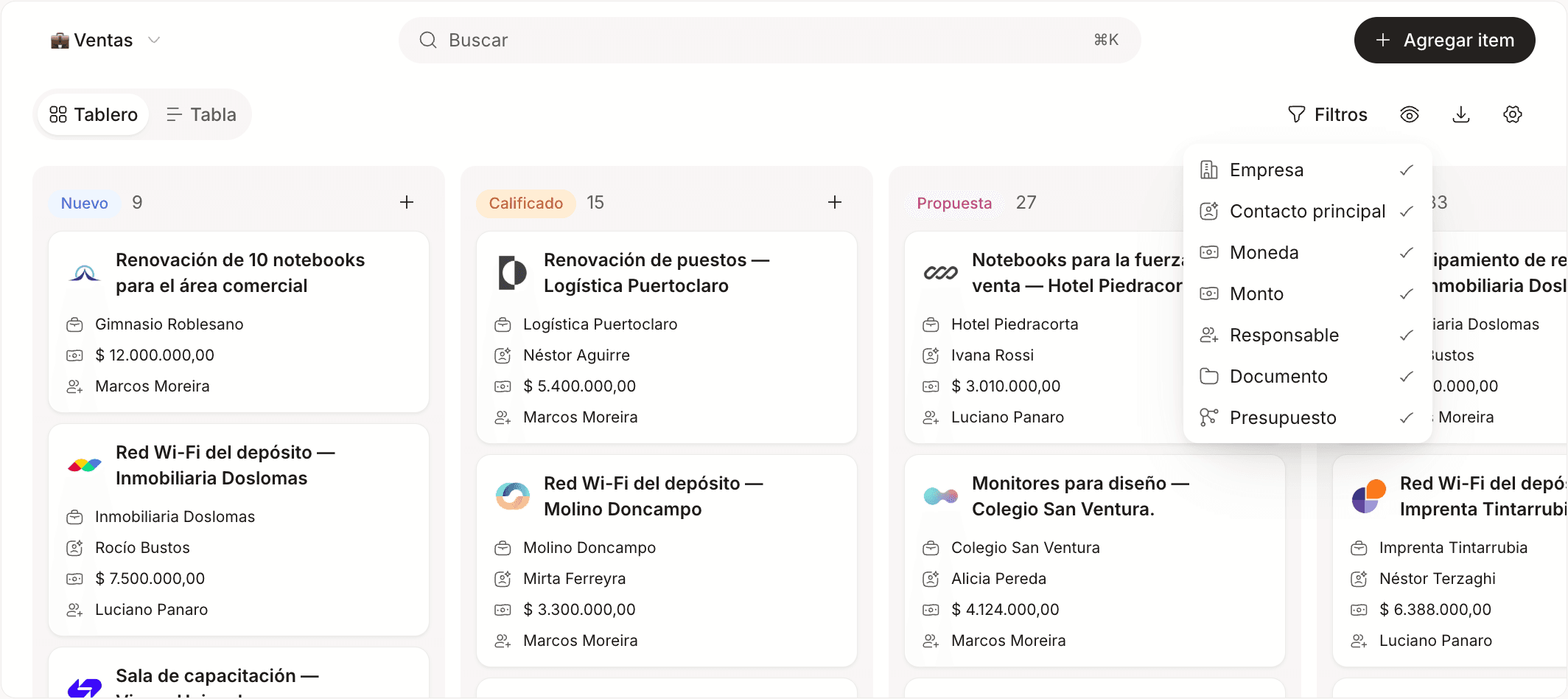Screen dimensions: 1568x699
Task: Expand the Ventas workspace dropdown
Action: pyautogui.click(x=105, y=40)
